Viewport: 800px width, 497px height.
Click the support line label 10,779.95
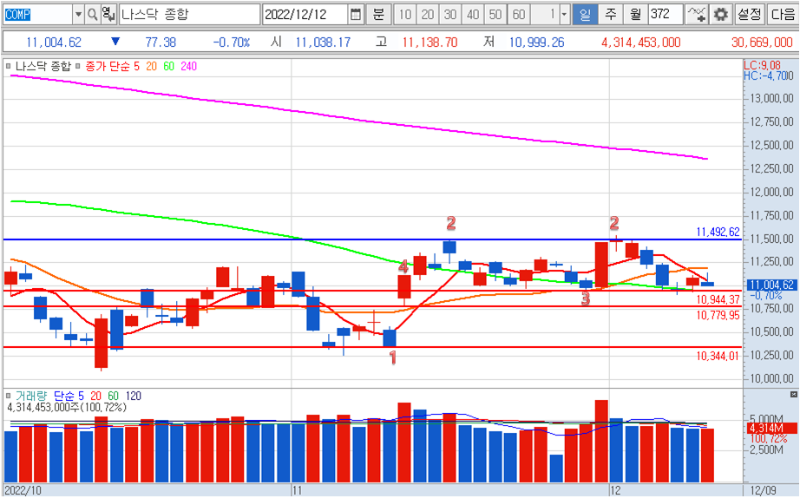point(718,315)
